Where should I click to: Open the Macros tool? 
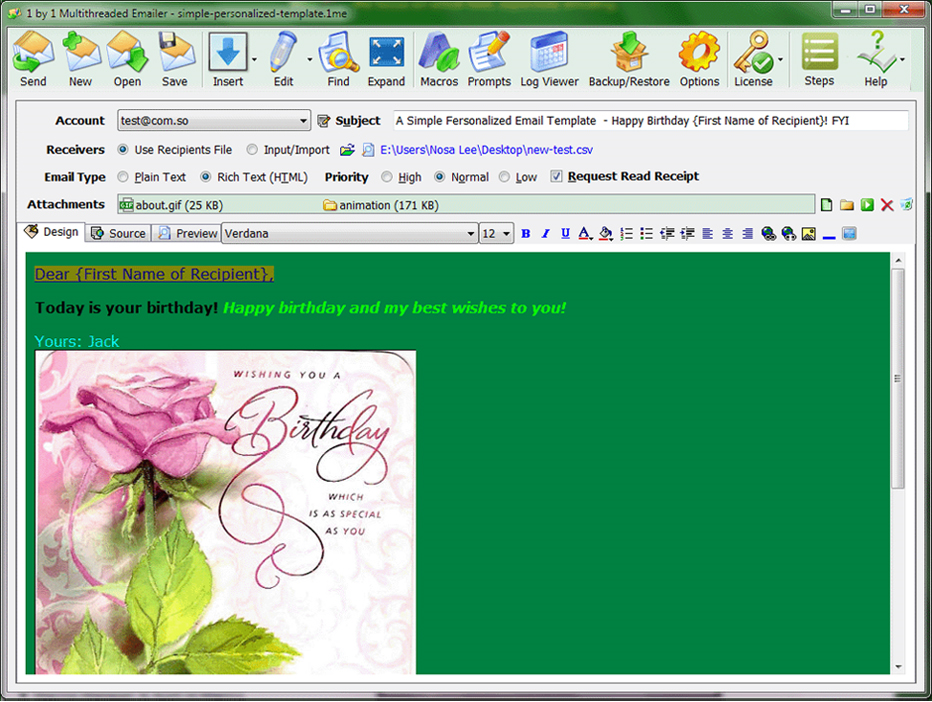point(439,59)
